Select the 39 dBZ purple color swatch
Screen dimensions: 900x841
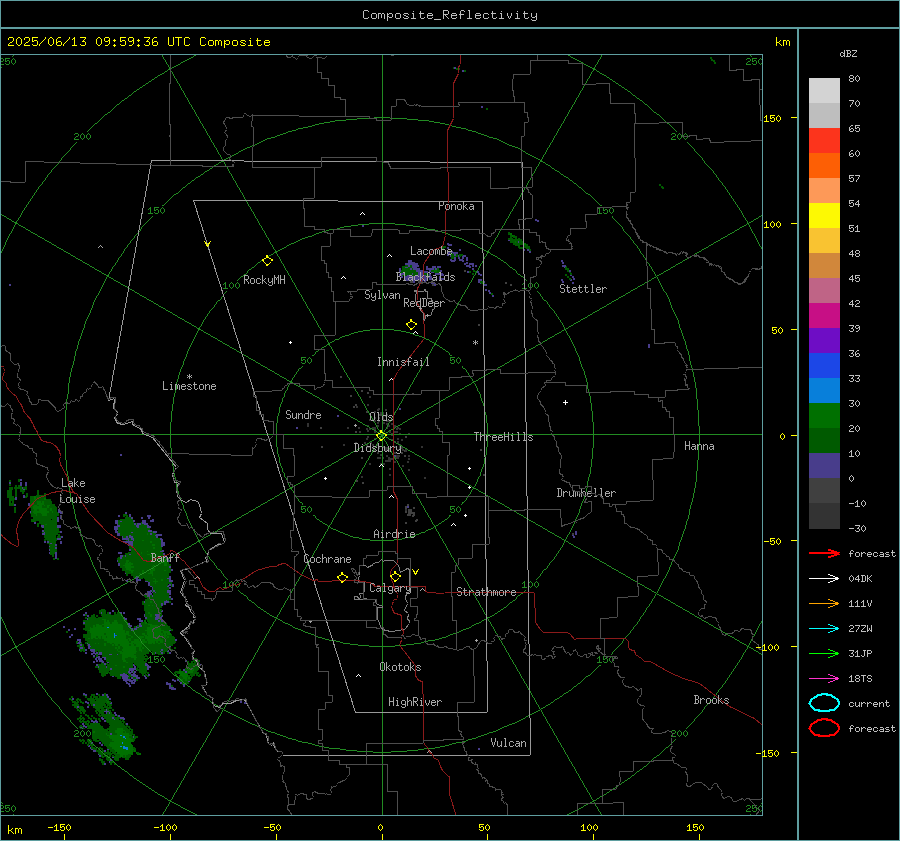pos(824,340)
